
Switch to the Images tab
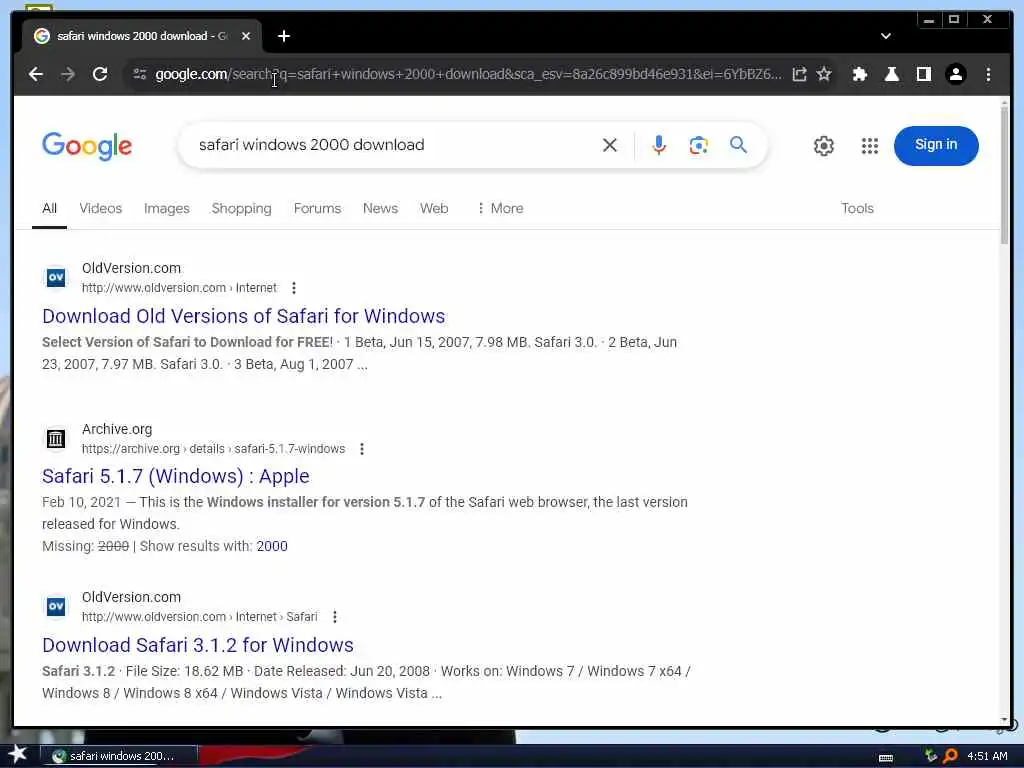pos(167,208)
